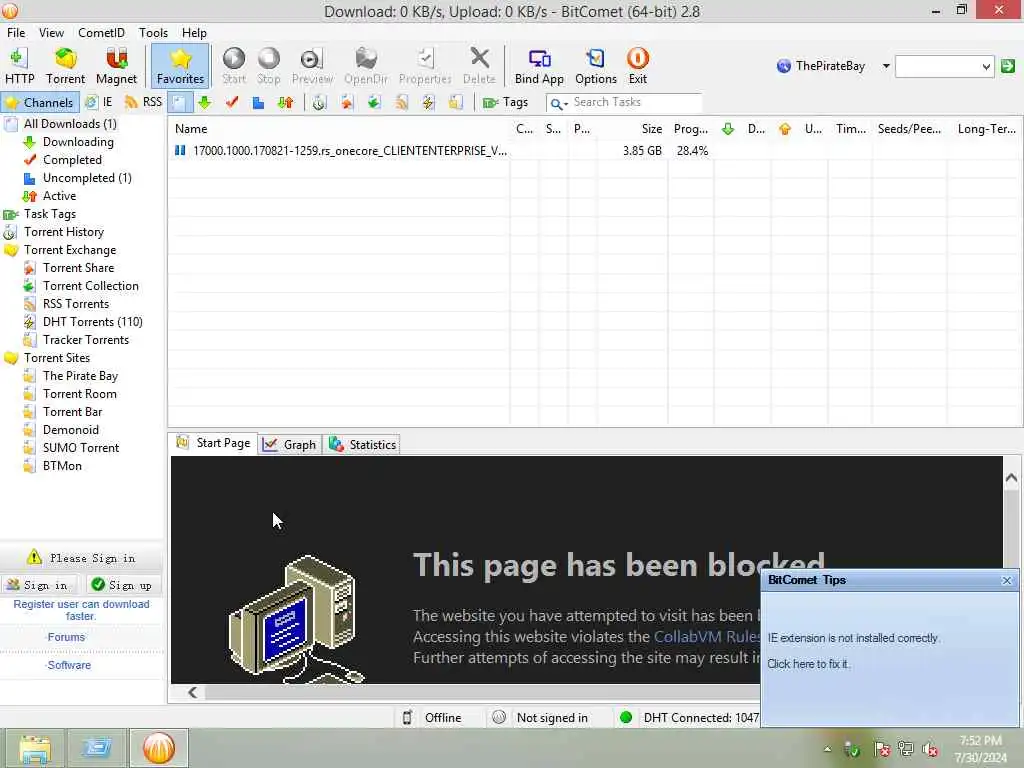Switch to the Start Page tab

coord(214,443)
